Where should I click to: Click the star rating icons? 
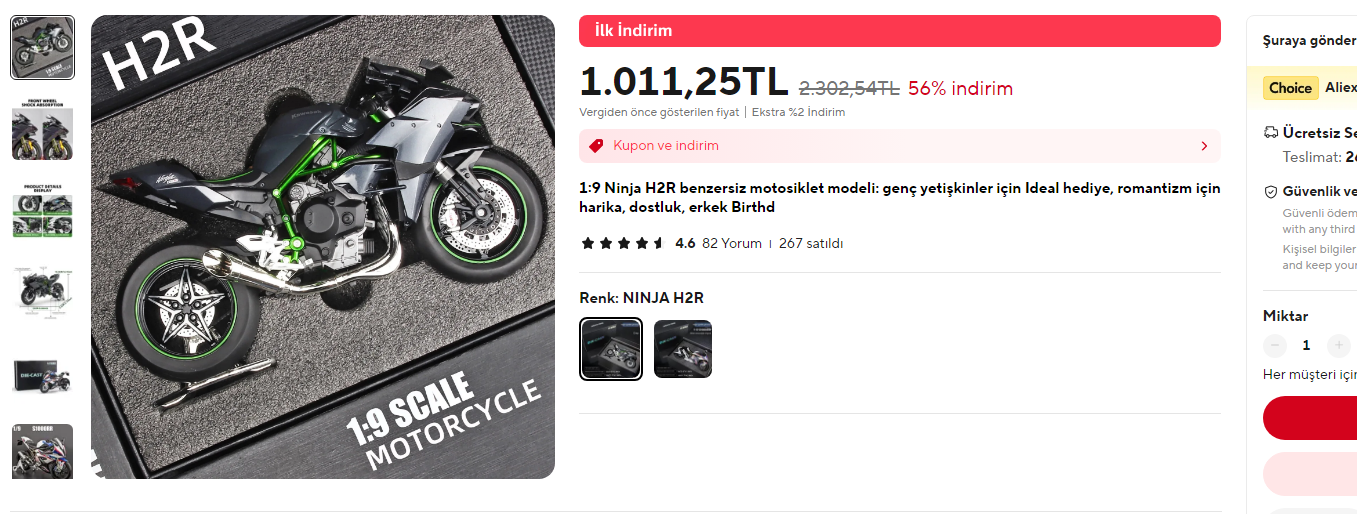[623, 243]
